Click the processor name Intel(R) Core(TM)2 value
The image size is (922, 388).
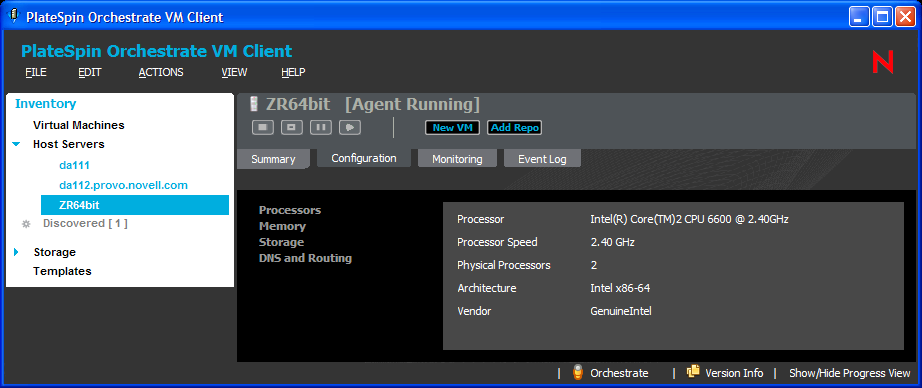(x=689, y=219)
